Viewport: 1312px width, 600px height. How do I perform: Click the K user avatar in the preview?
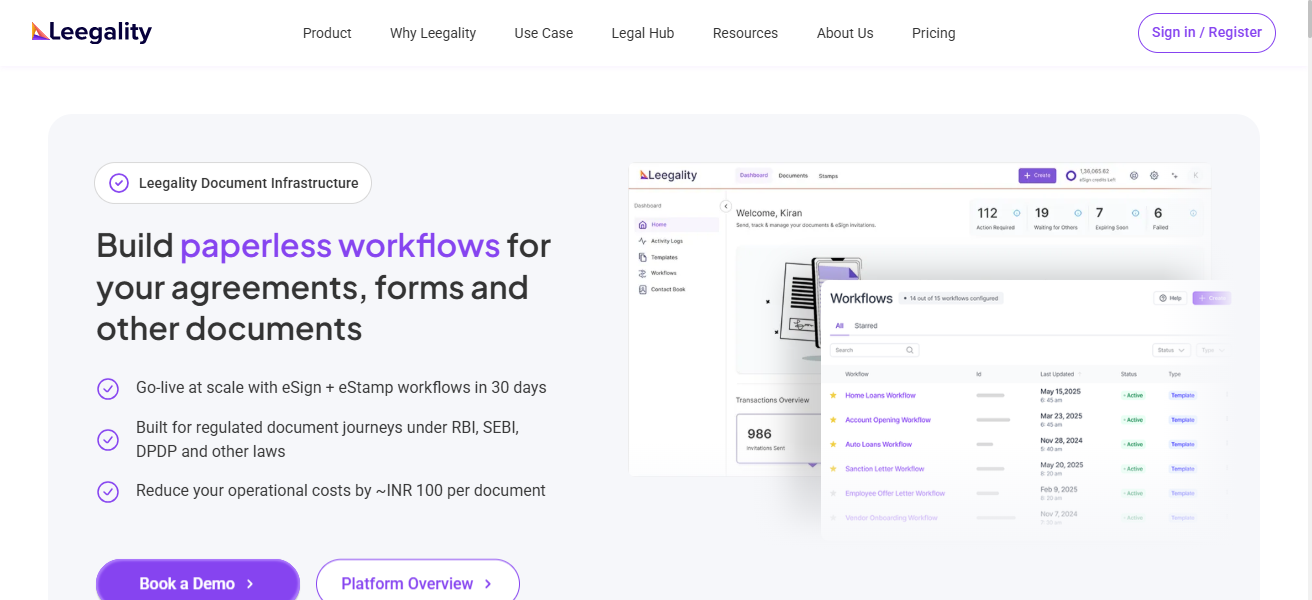coord(1196,175)
